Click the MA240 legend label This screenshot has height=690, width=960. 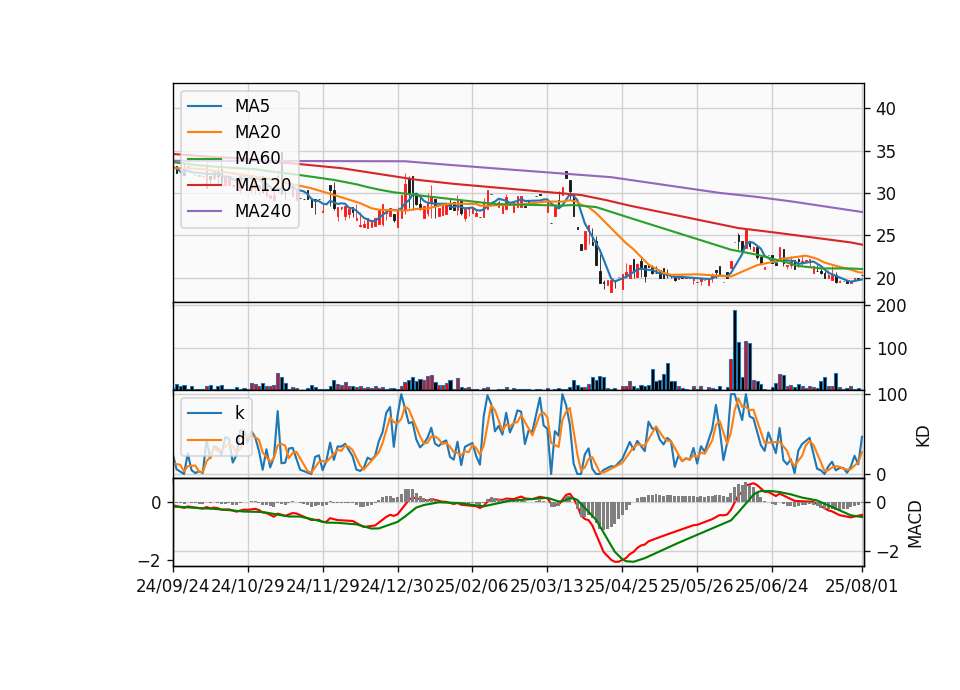point(263,211)
